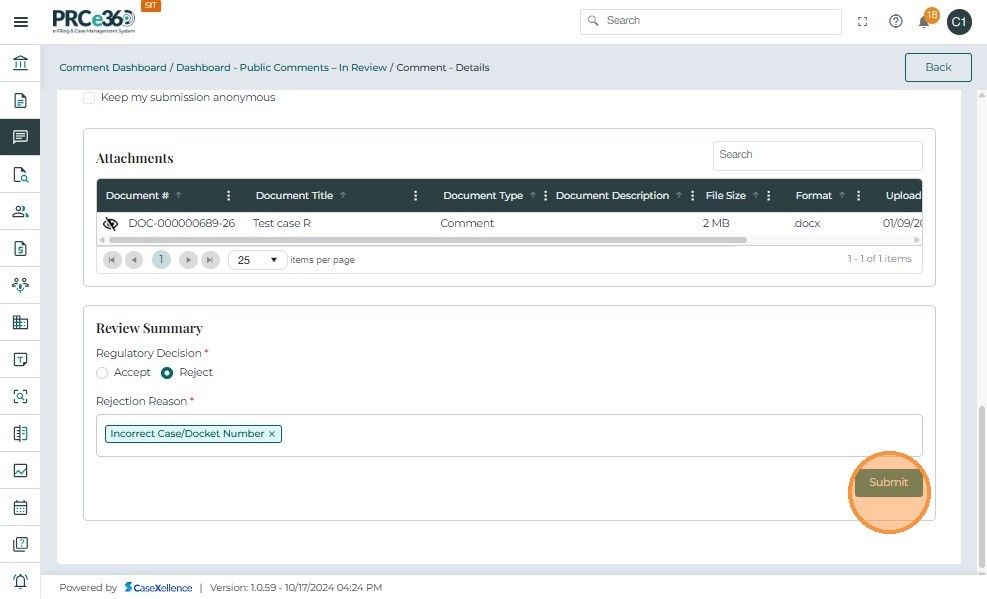Viewport: 987px width, 599px height.
Task: Open the document sidebar icon
Action: pyautogui.click(x=20, y=100)
